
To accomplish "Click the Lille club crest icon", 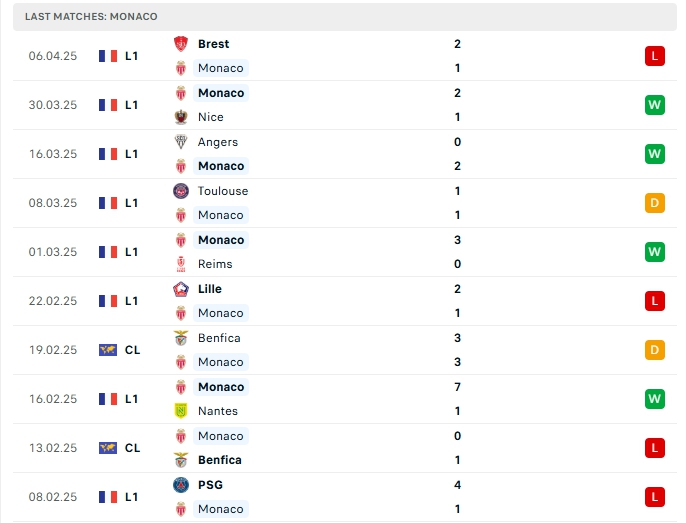I will 181,289.
